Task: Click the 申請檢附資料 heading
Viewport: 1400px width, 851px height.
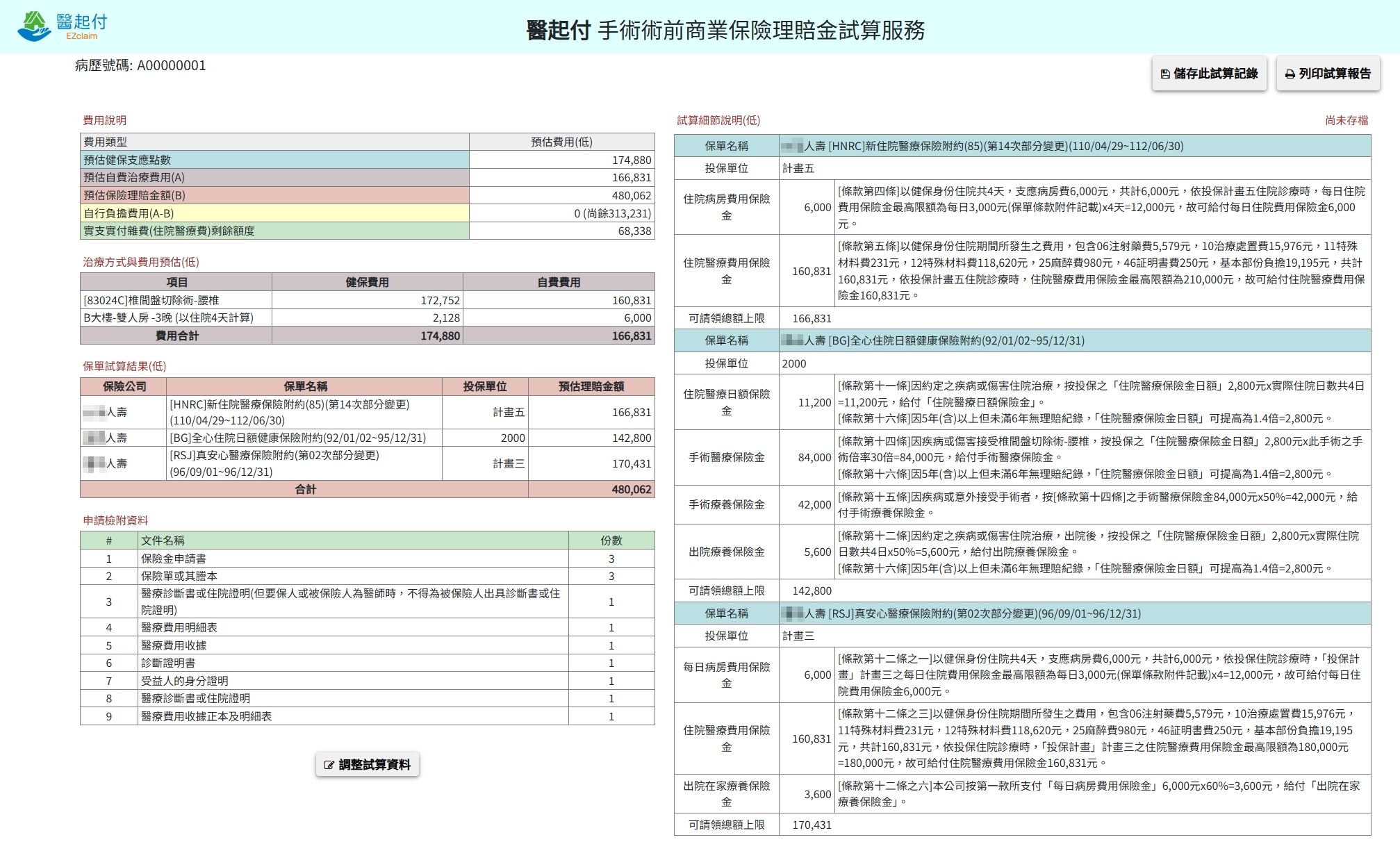Action: [115, 520]
